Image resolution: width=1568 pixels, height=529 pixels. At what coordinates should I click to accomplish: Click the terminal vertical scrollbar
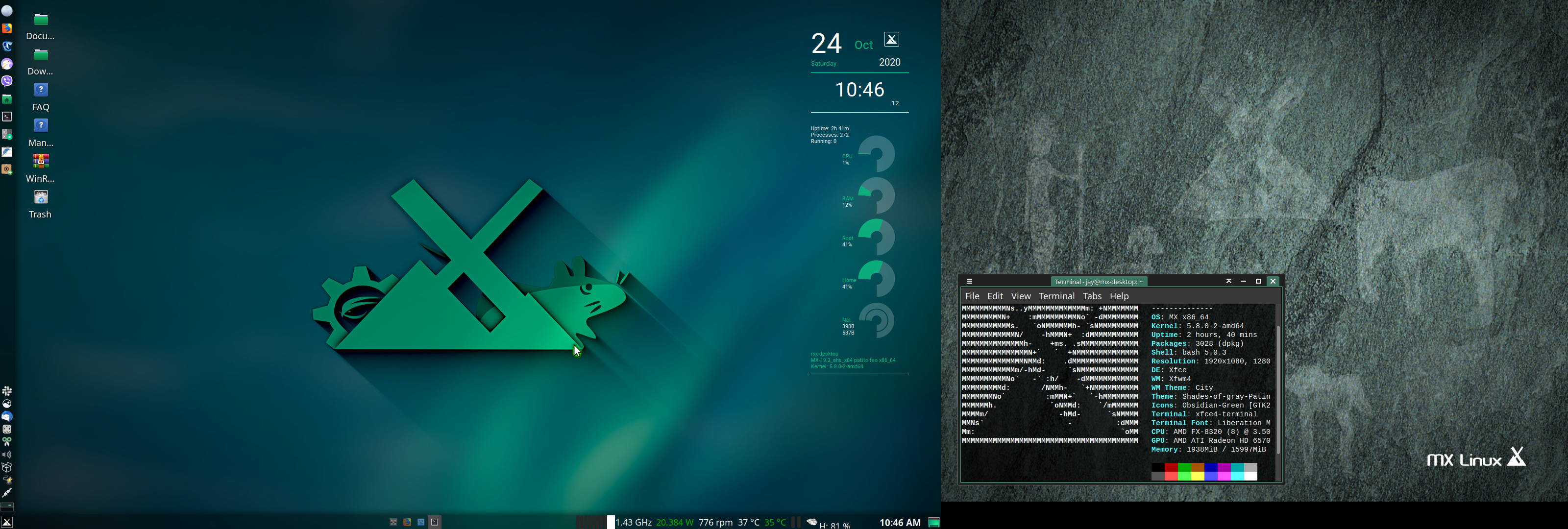coord(1277,389)
